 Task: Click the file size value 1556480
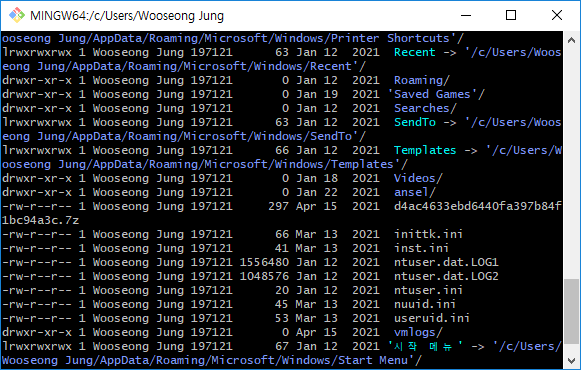click(x=264, y=262)
